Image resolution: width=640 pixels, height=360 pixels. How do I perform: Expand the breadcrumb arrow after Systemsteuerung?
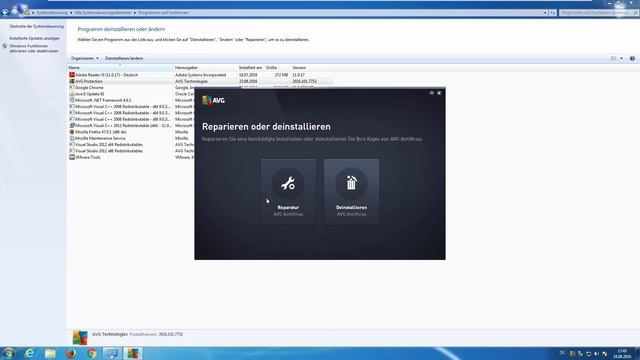pos(71,13)
